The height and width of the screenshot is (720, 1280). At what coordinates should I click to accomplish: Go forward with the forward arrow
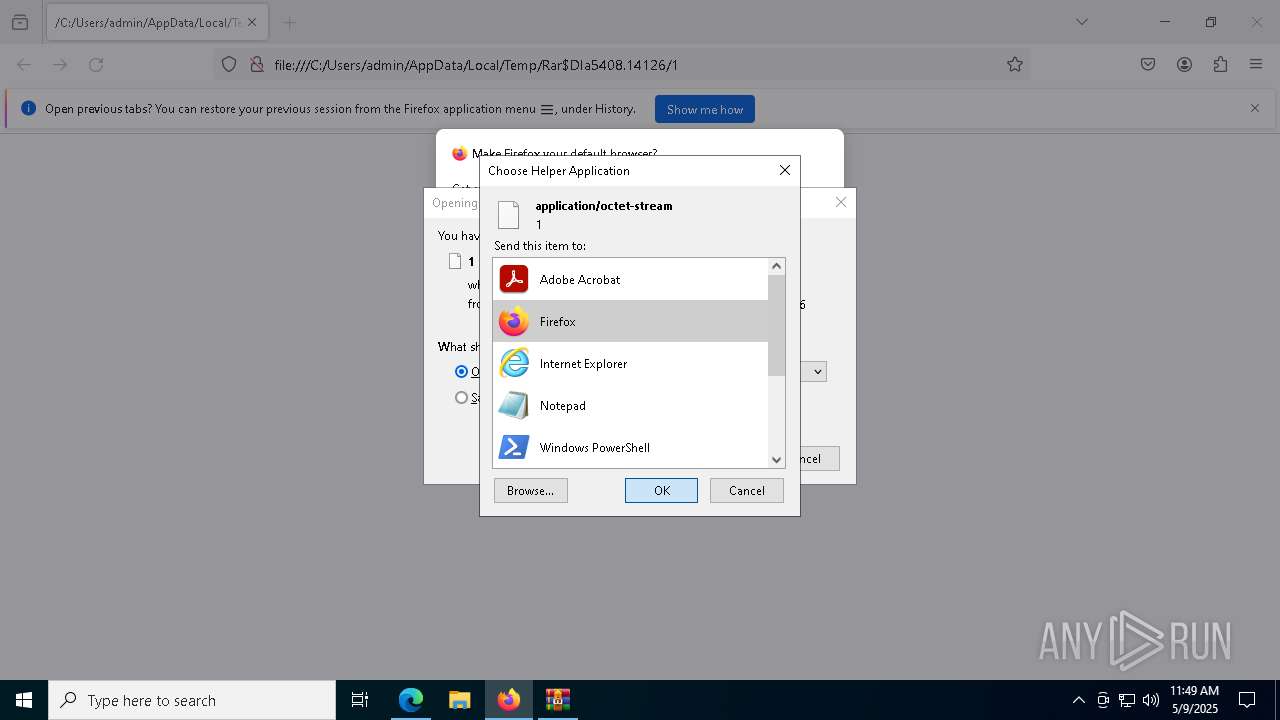pos(60,64)
